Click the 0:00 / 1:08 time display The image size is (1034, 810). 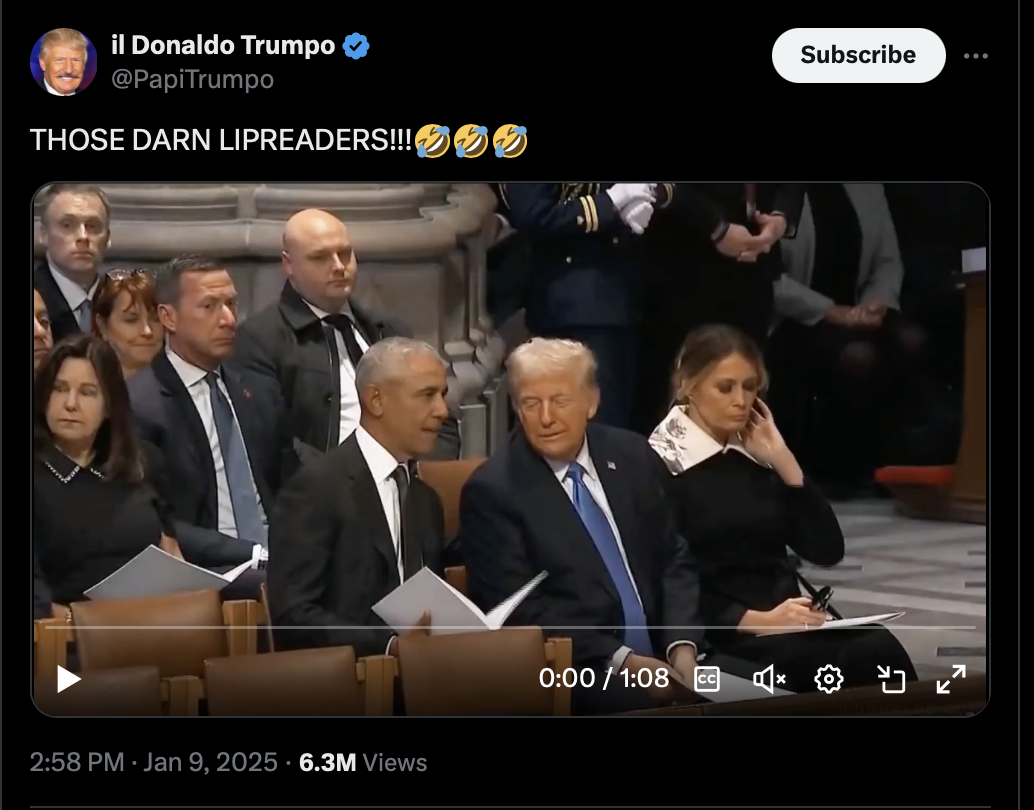[603, 678]
